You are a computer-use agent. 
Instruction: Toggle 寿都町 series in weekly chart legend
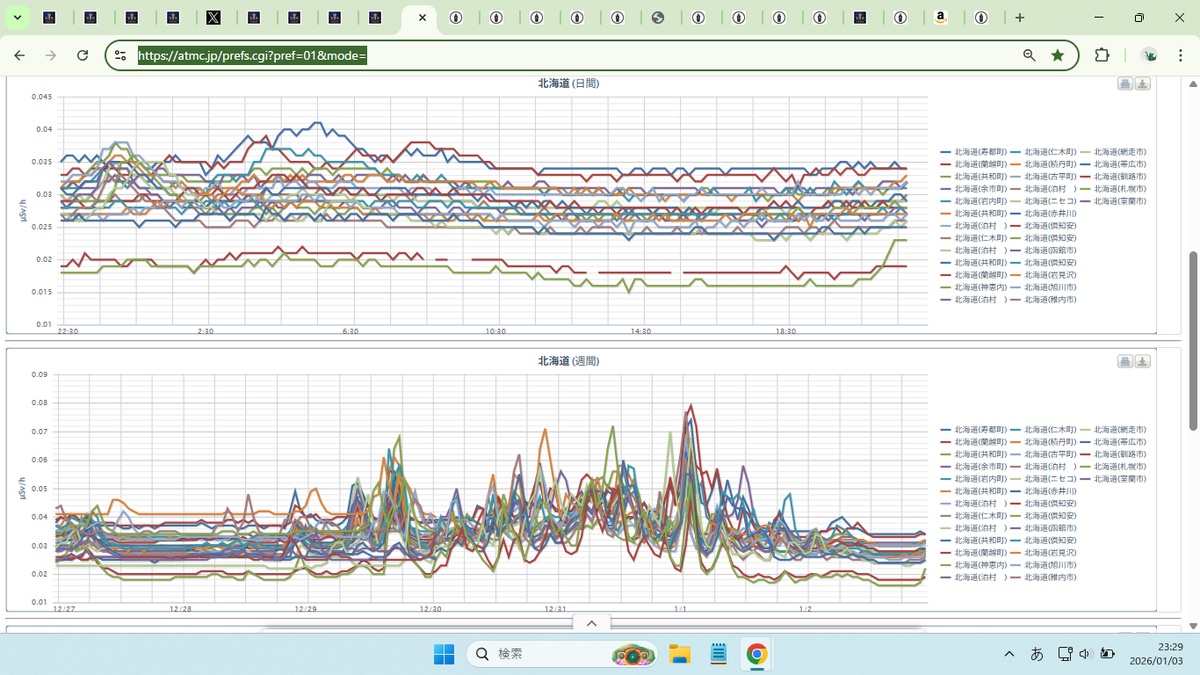pyautogui.click(x=973, y=429)
